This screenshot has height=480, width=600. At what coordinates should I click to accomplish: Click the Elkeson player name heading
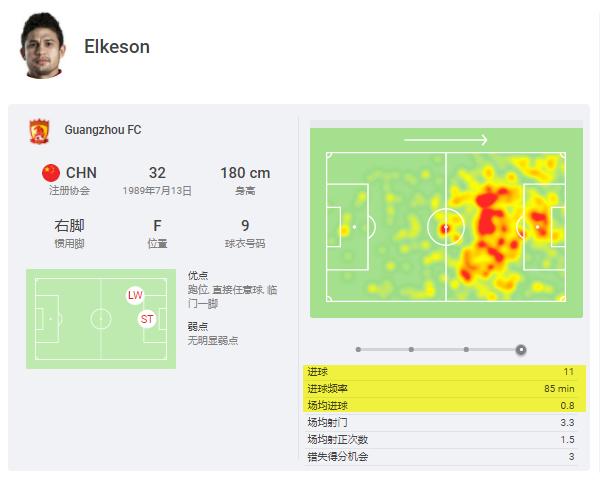coord(117,47)
